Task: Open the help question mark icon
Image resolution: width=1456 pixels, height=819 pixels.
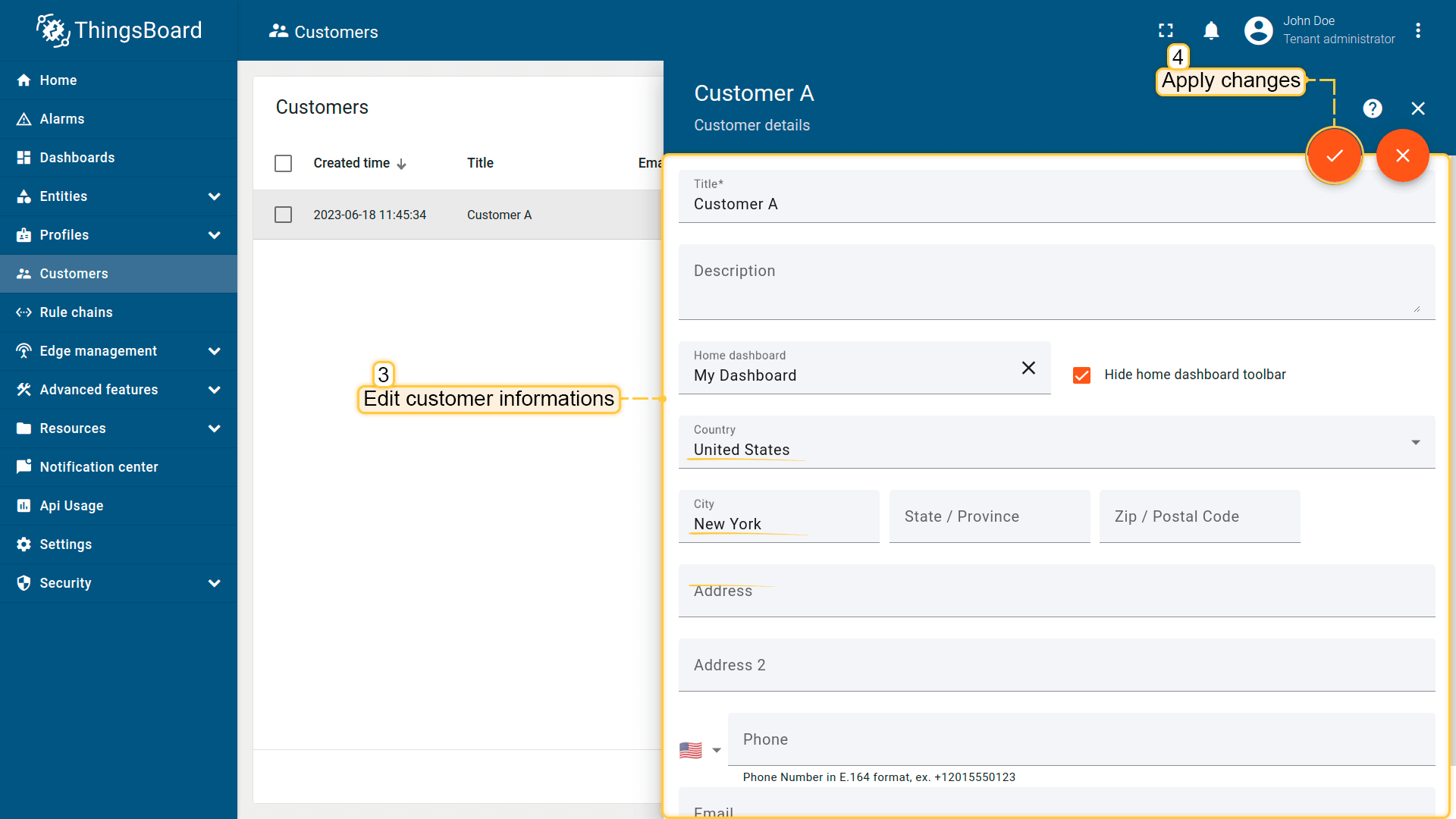Action: (1372, 108)
